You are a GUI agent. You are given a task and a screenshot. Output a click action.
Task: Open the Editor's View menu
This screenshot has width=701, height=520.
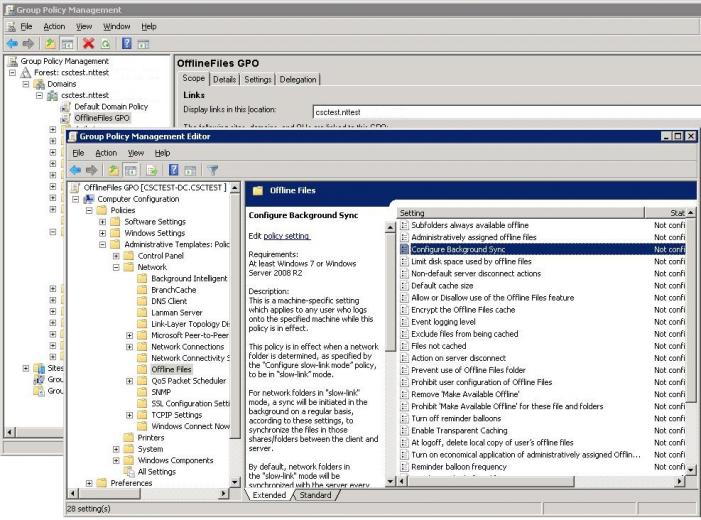(x=136, y=153)
